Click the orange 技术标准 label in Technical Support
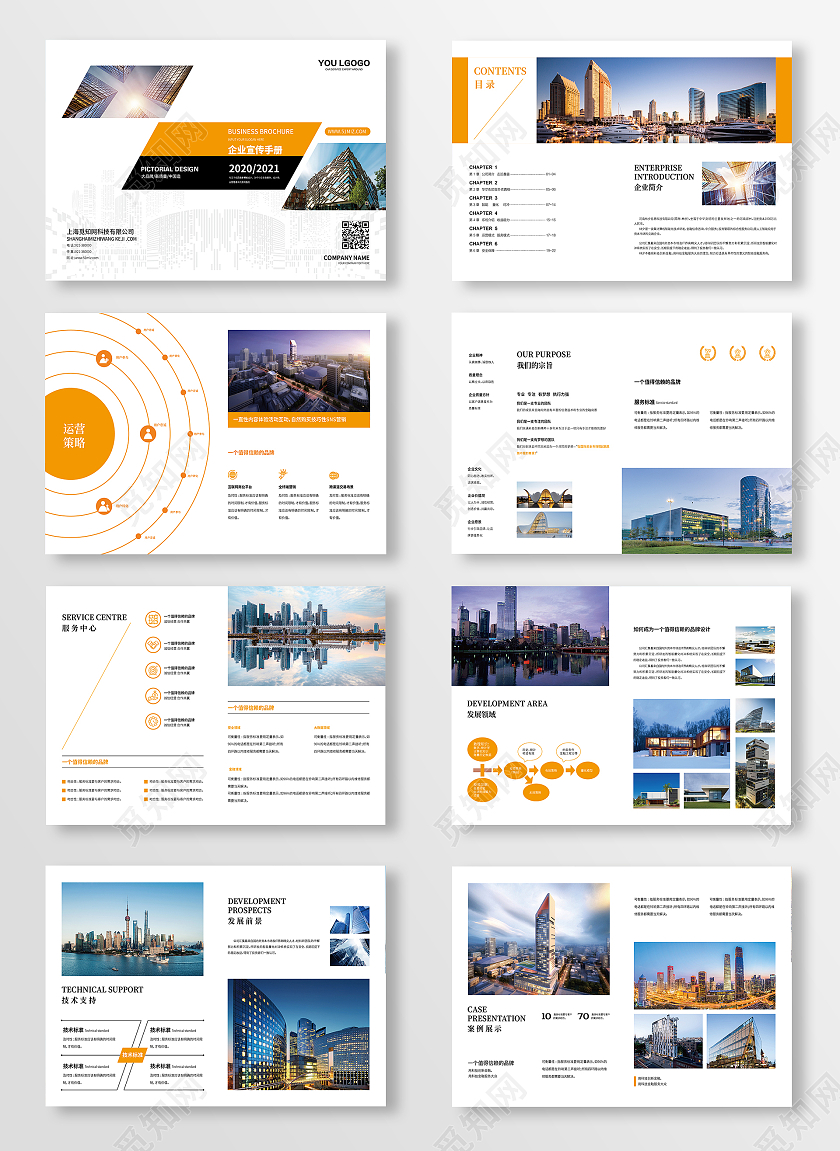This screenshot has width=840, height=1151. pos(133,1054)
